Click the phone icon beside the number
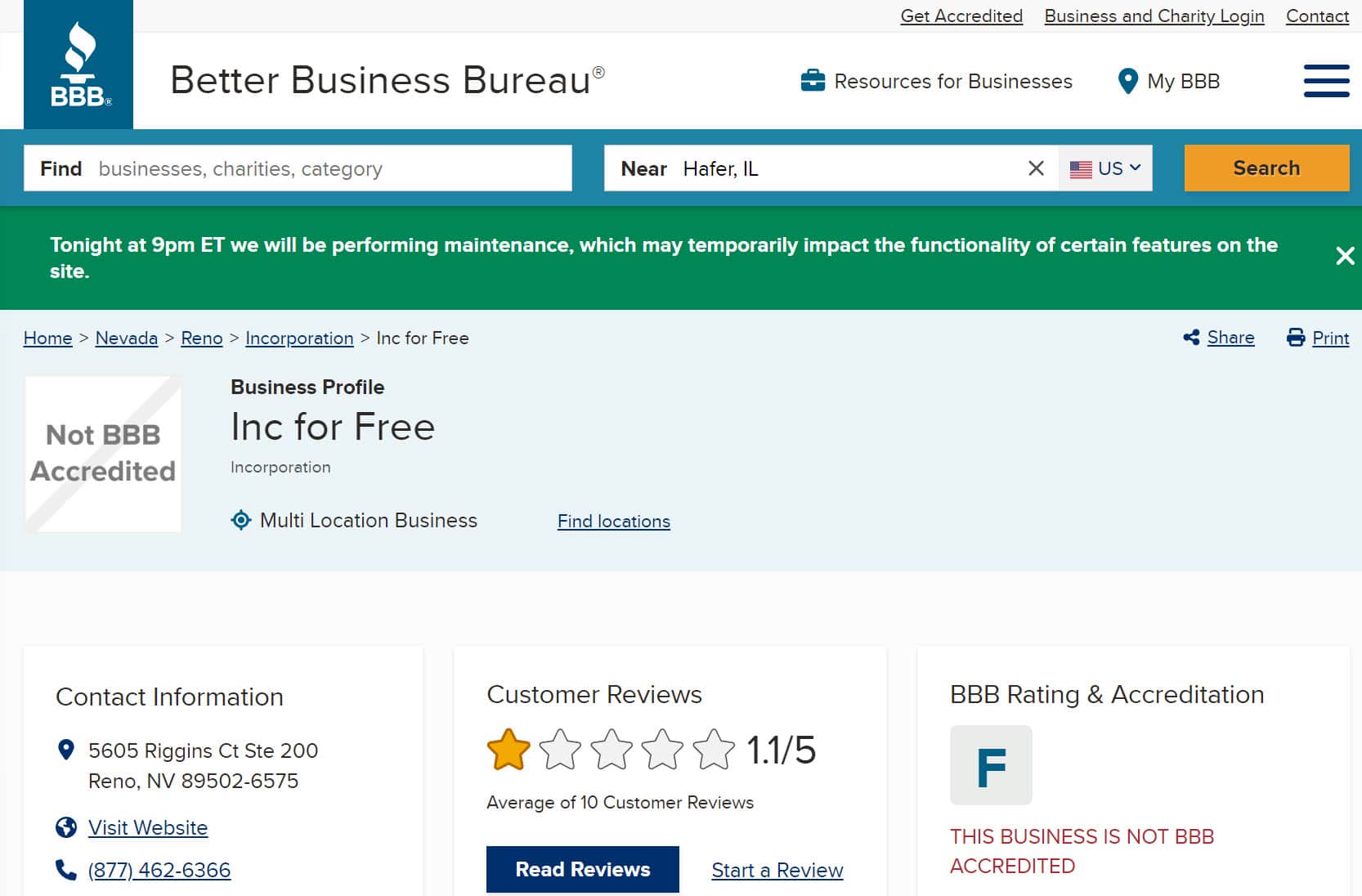This screenshot has height=896, width=1362. pyautogui.click(x=65, y=870)
